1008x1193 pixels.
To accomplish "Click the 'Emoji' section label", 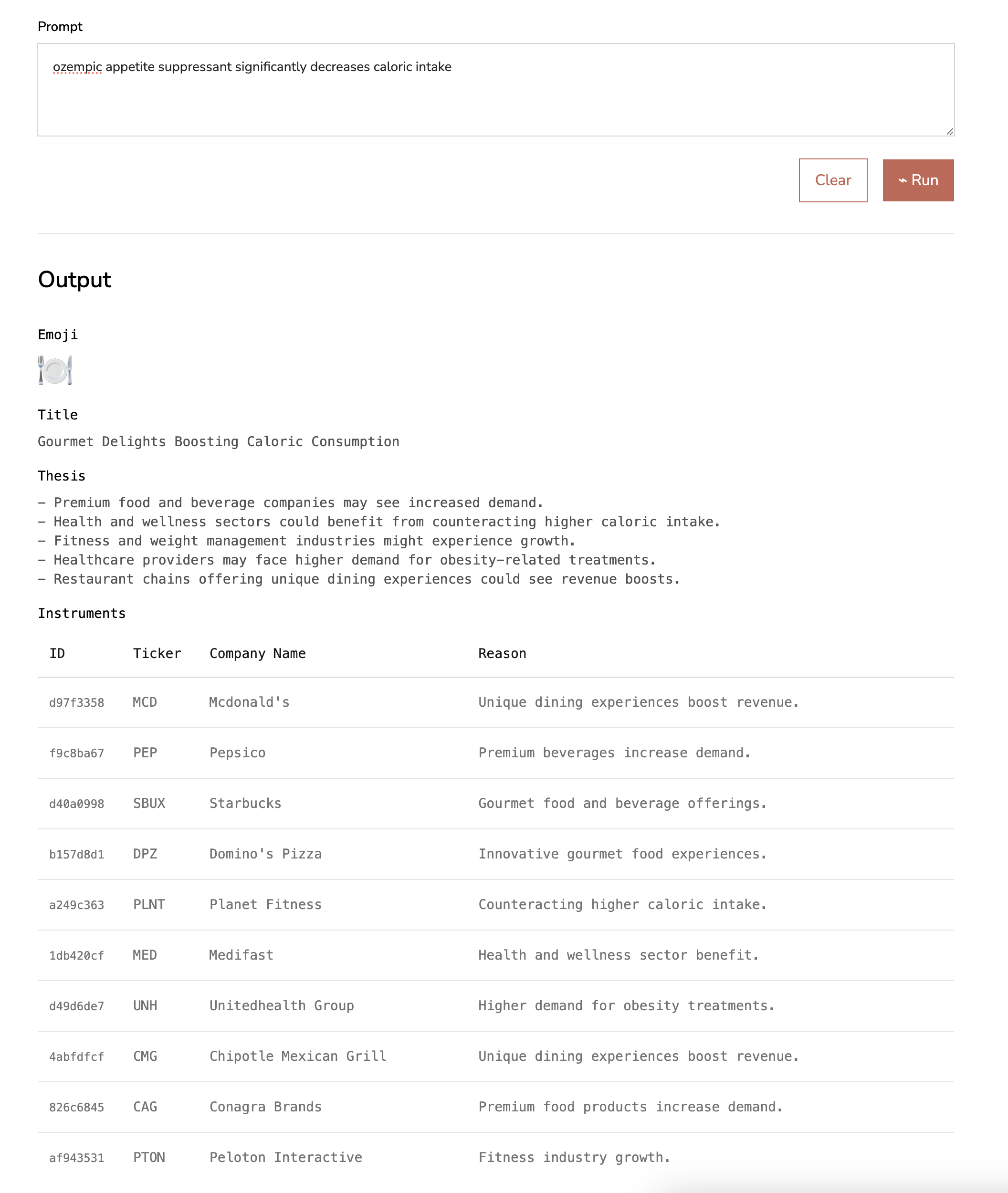I will point(58,335).
